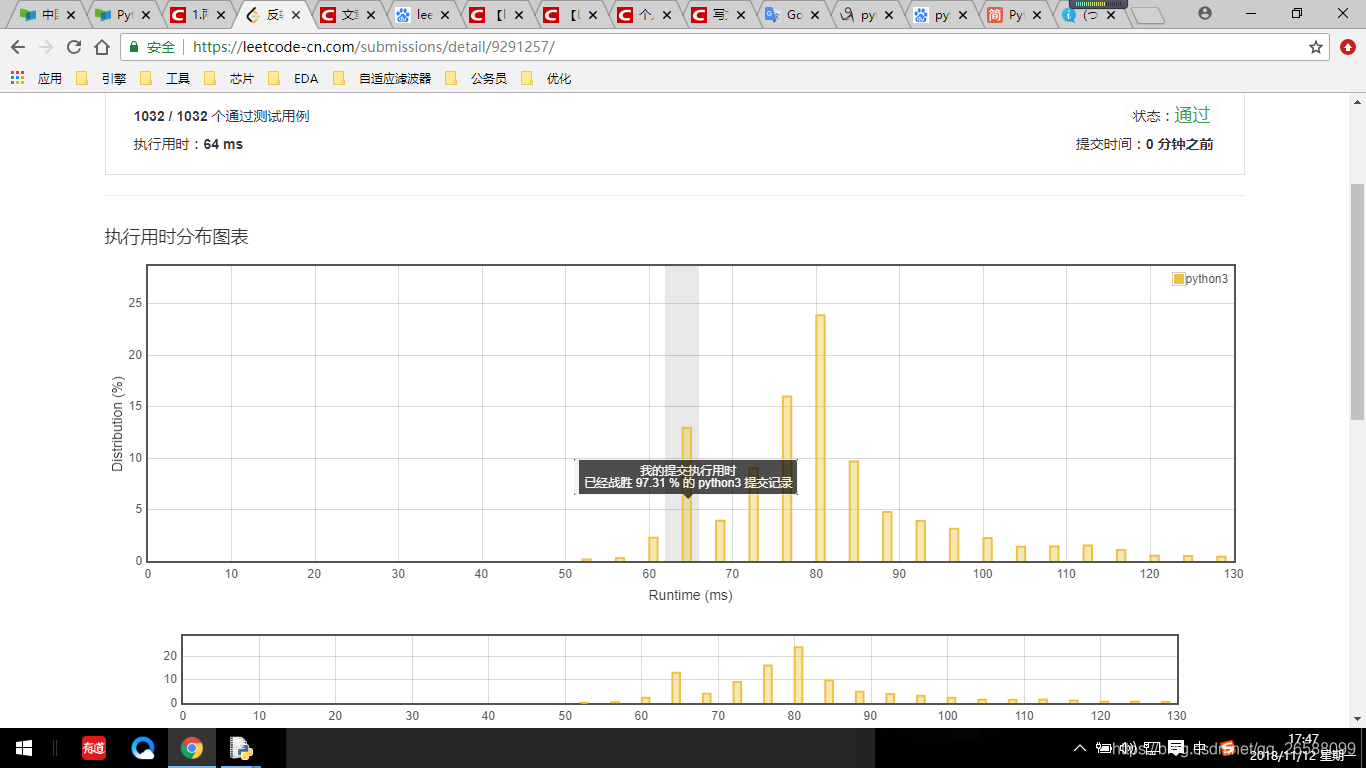Viewport: 1366px width, 768px height.
Task: Open the red Chrome update menu icon
Action: tap(1348, 47)
